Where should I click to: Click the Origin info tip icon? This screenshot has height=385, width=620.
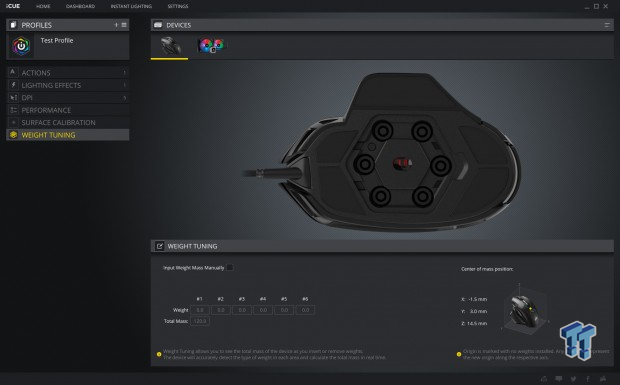click(459, 354)
